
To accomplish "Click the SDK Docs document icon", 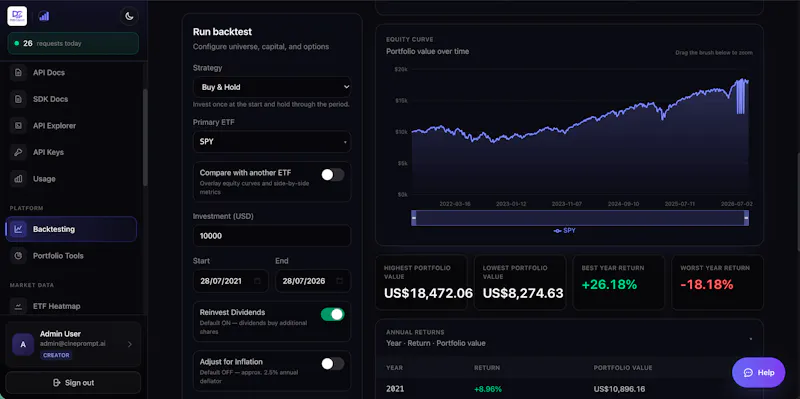I will (x=18, y=99).
